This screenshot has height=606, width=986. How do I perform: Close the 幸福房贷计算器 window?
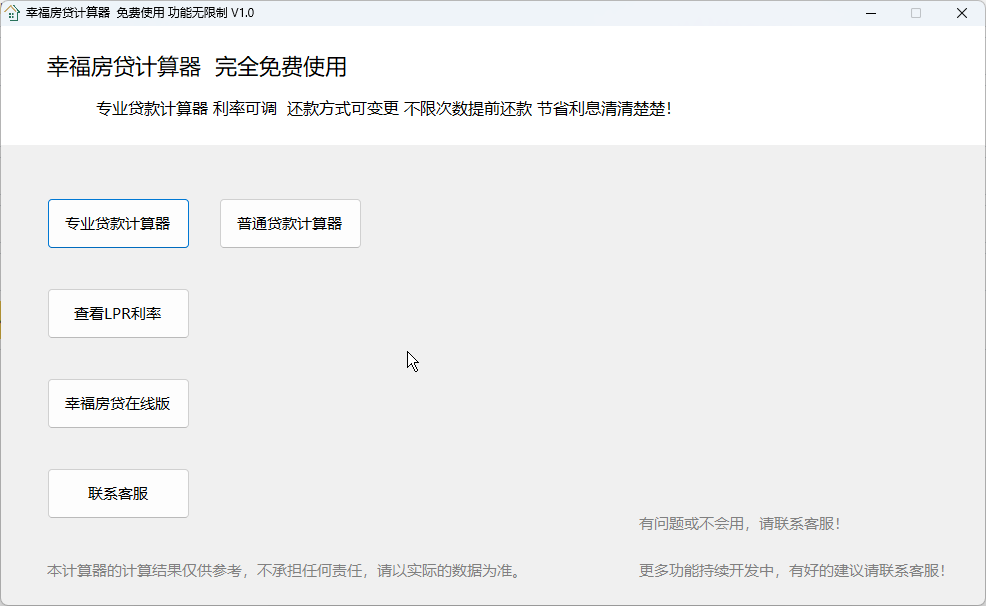961,13
